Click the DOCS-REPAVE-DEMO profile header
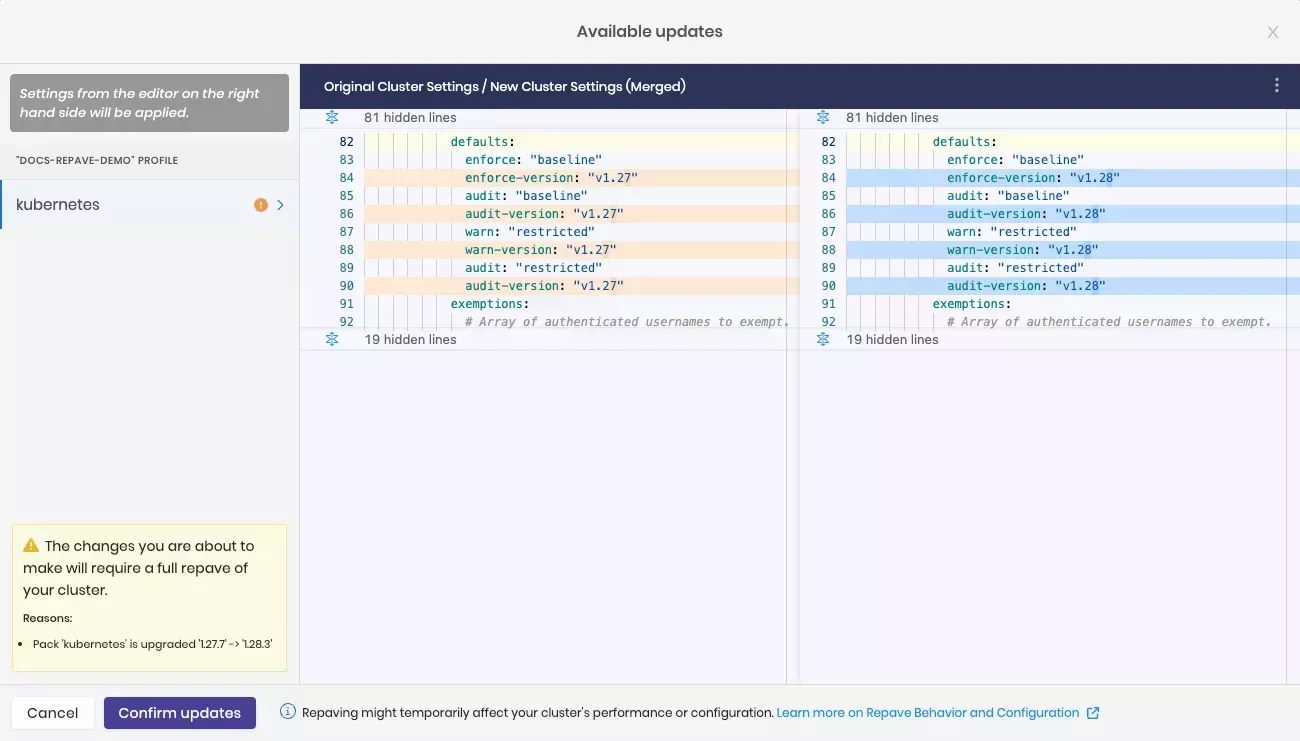Screen dimensions: 1300x741 pyautogui.click(x=97, y=160)
